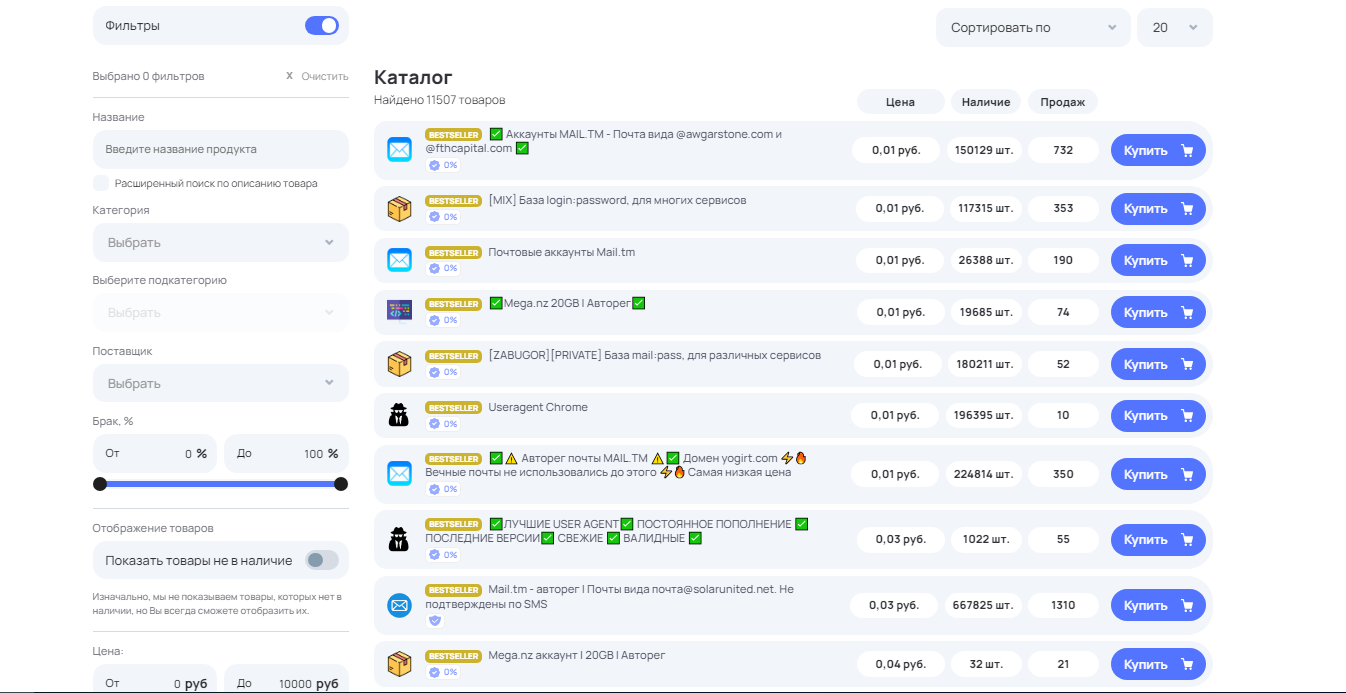Sort by the Цена column header
The image size is (1346, 693).
[x=900, y=102]
